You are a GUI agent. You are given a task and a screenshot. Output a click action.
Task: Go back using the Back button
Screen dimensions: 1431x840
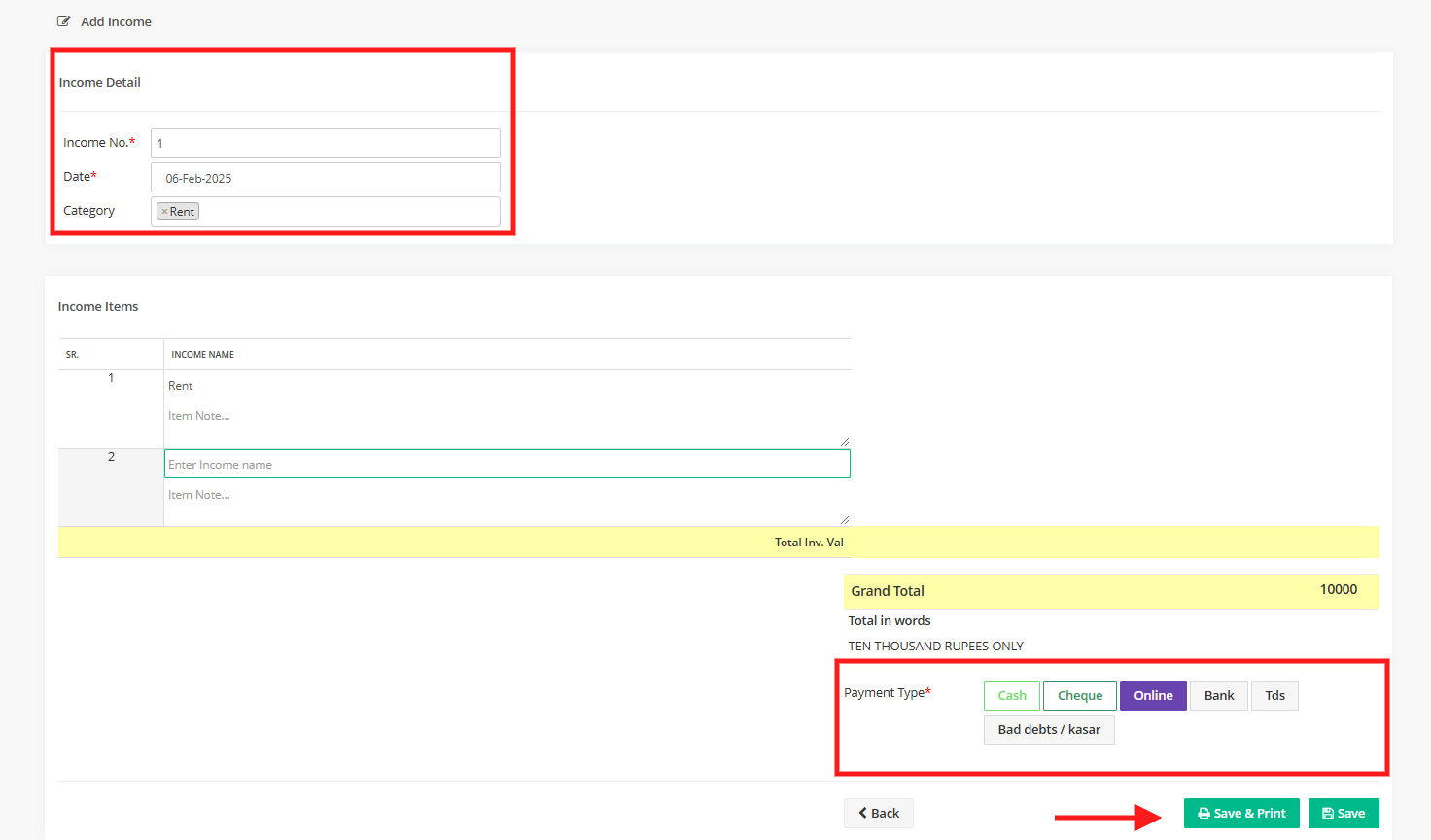coord(878,814)
